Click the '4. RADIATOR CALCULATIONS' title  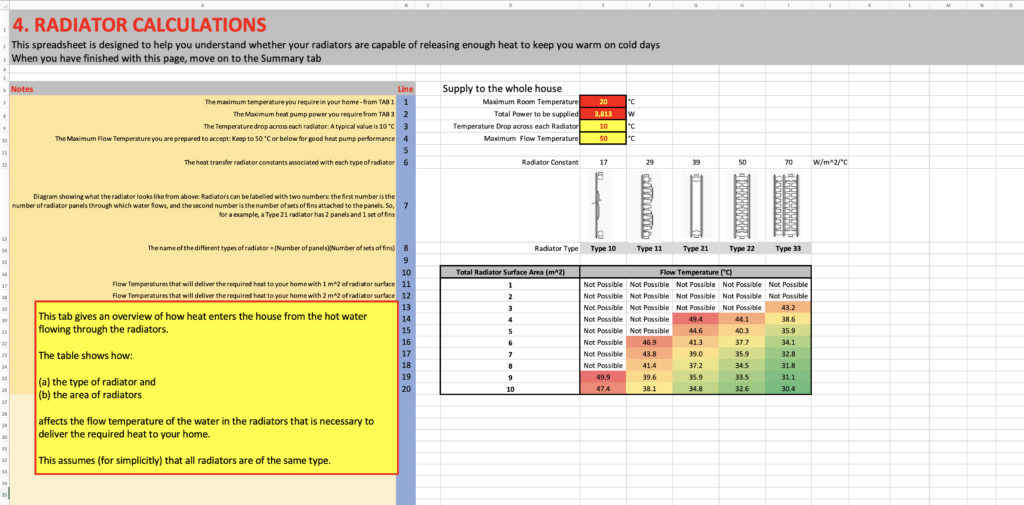[140, 25]
